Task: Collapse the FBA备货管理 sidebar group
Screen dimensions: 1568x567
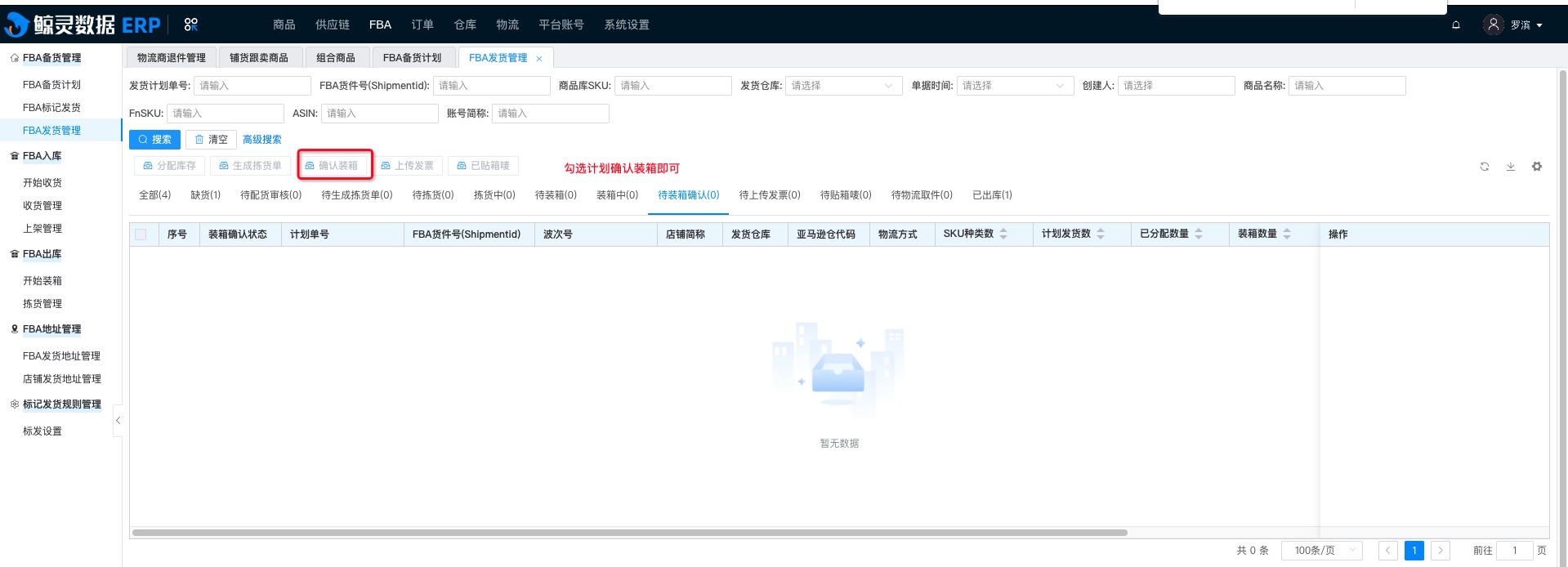Action: click(51, 58)
